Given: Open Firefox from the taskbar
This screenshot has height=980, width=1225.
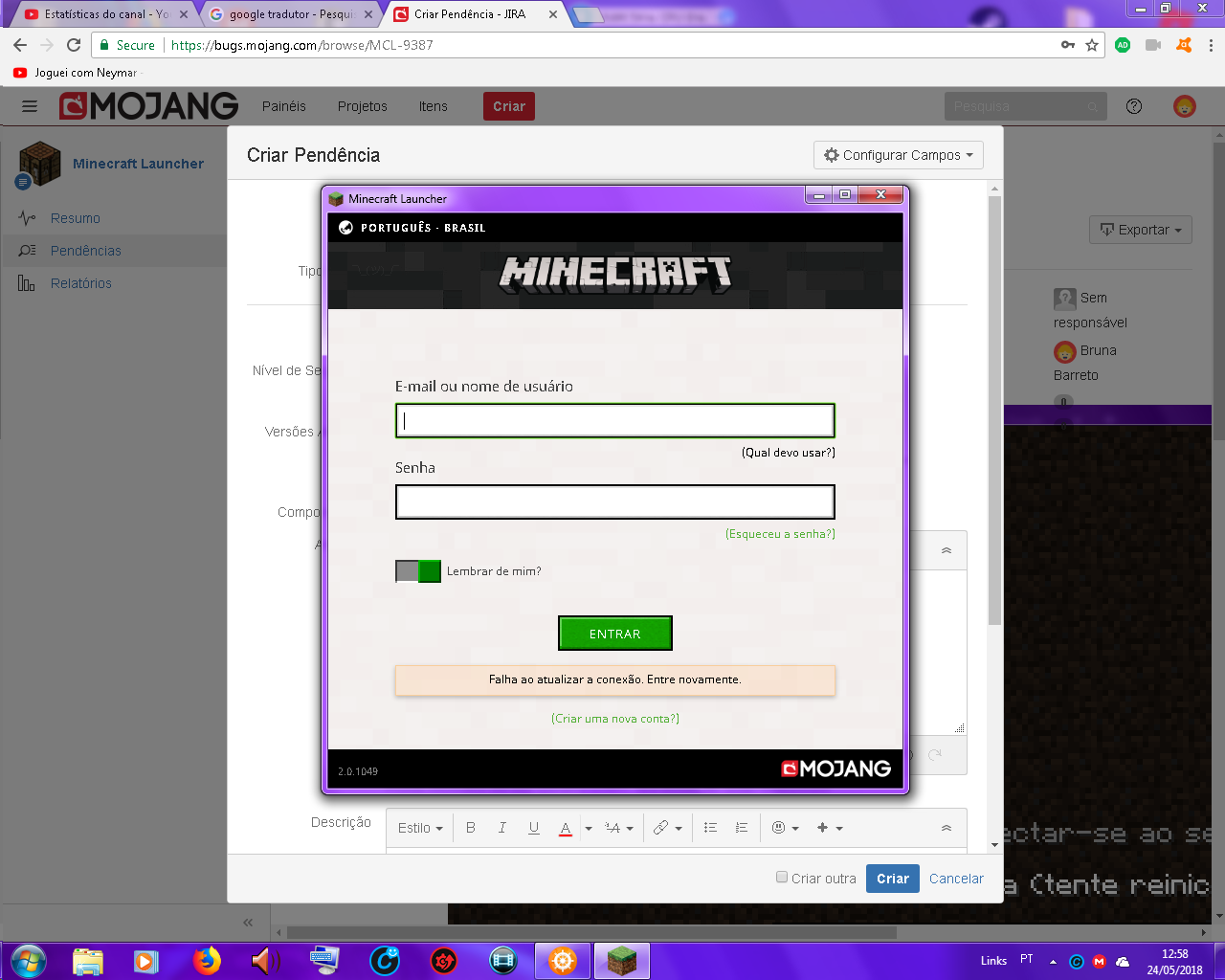Looking at the screenshot, I should 206,960.
